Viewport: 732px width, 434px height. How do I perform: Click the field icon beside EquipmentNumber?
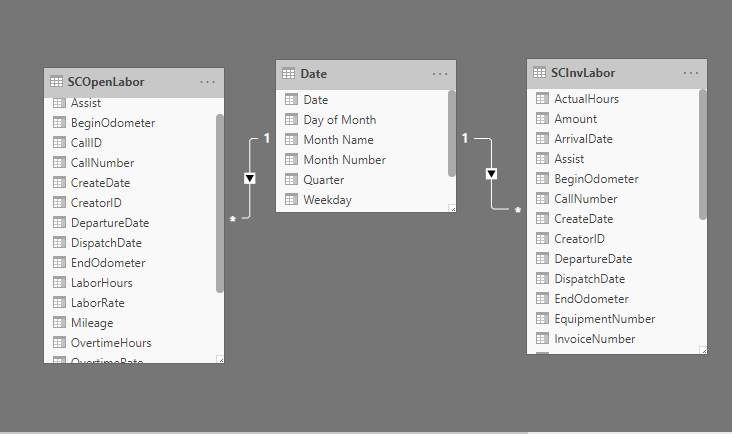point(542,319)
